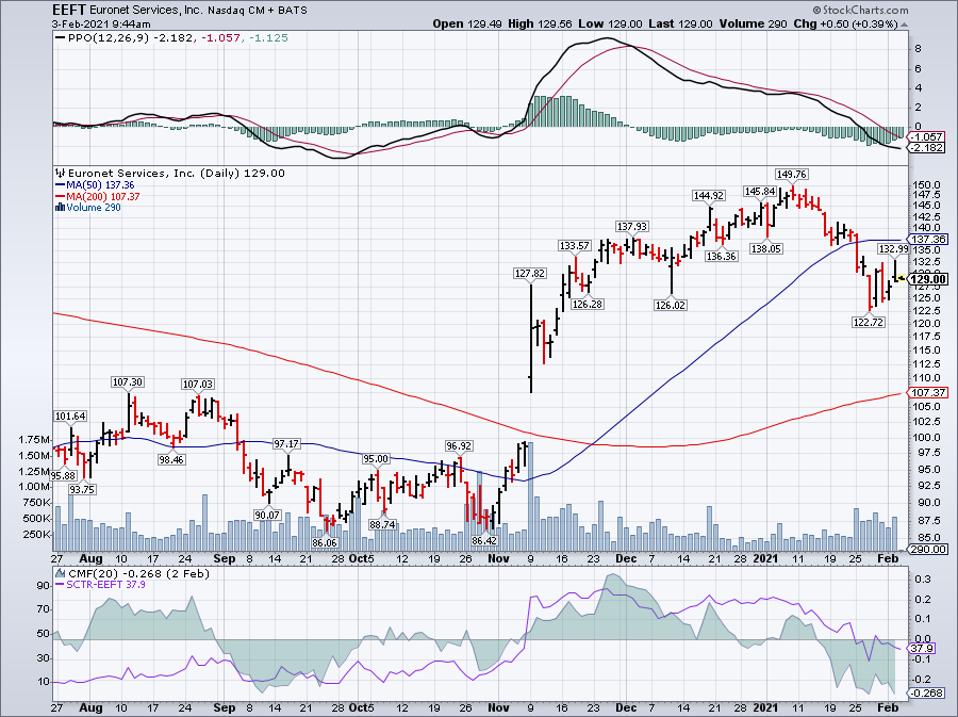
Task: Click the blue MA(50) legend line swatch
Action: (x=60, y=185)
